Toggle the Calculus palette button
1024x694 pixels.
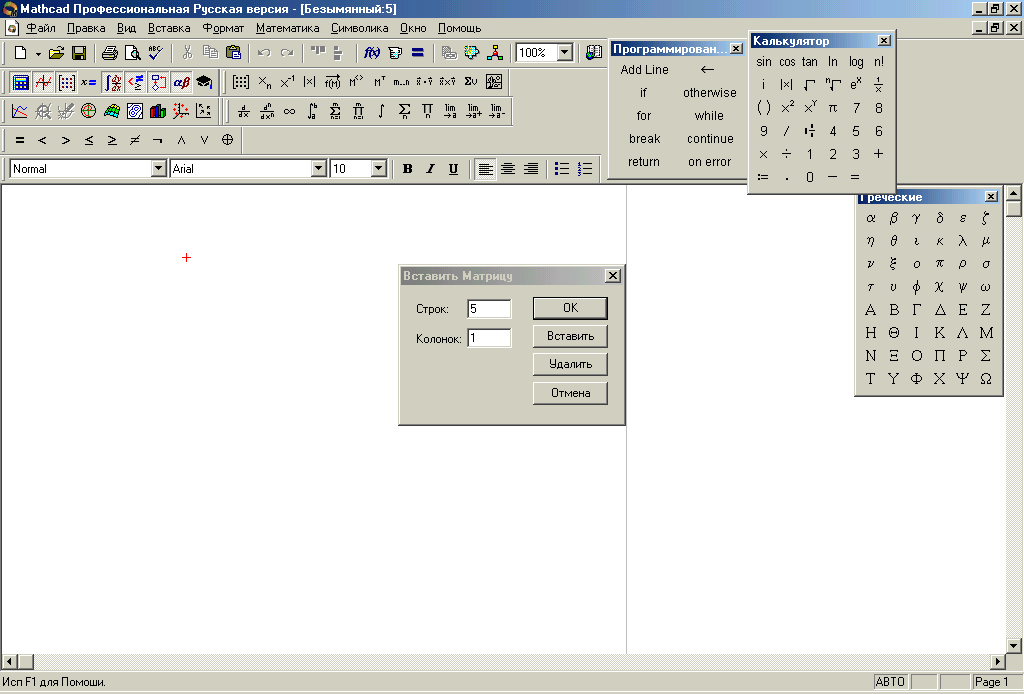point(112,82)
